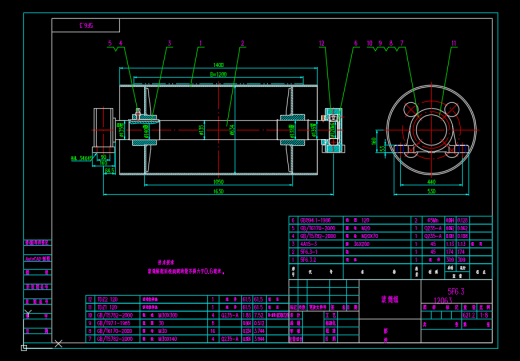
Task: Select Q235-A material in parts row 7
Action: [229, 339]
